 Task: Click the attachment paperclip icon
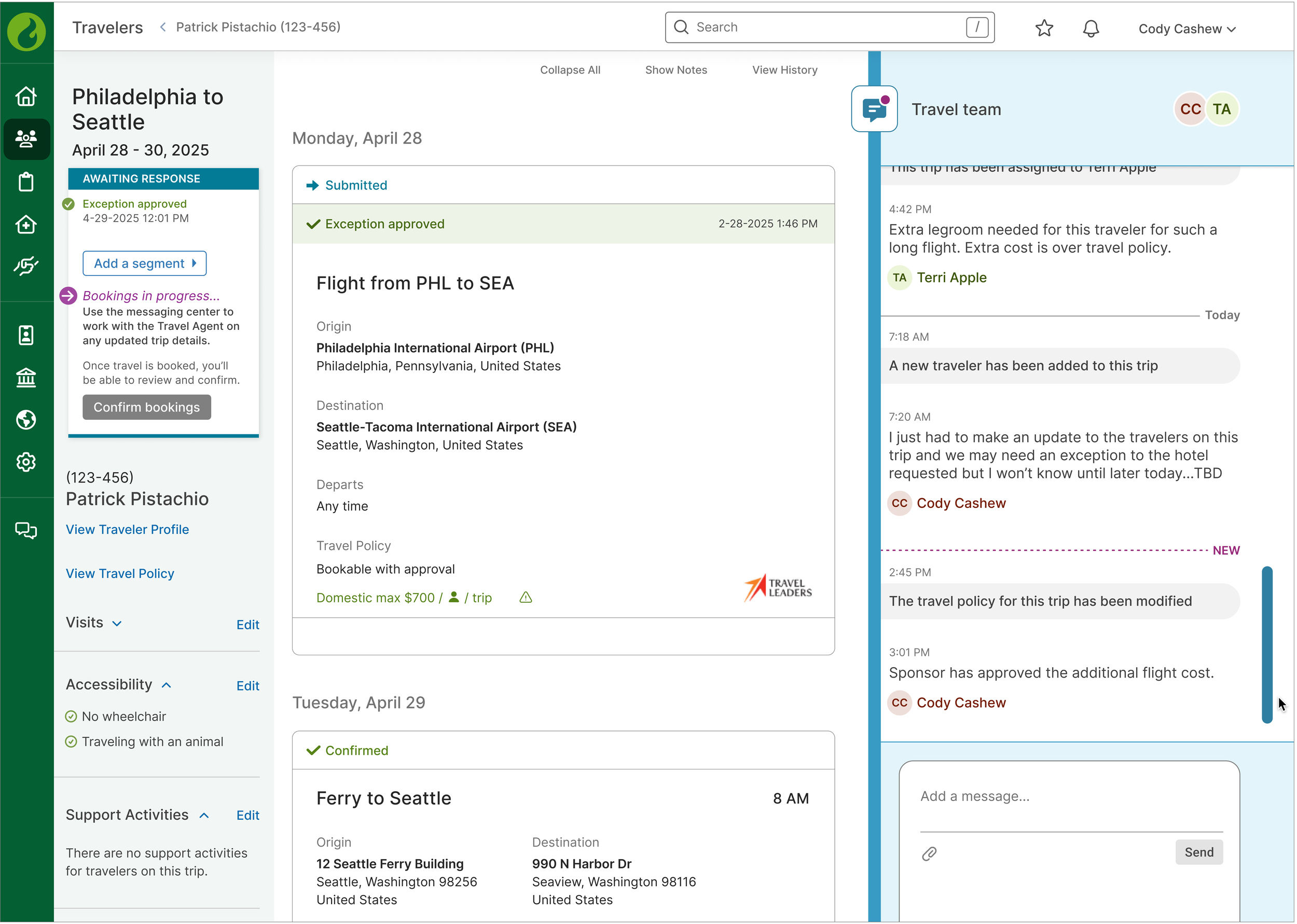click(x=931, y=854)
